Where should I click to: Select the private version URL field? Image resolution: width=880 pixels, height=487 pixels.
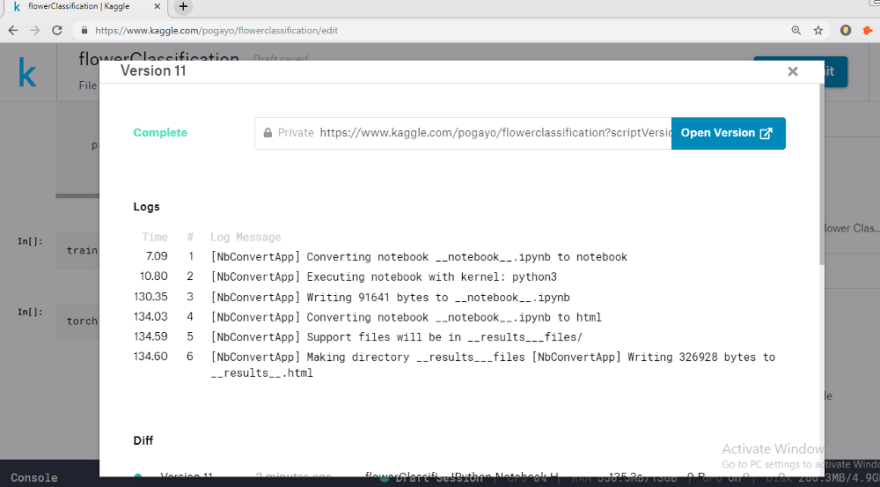(463, 133)
